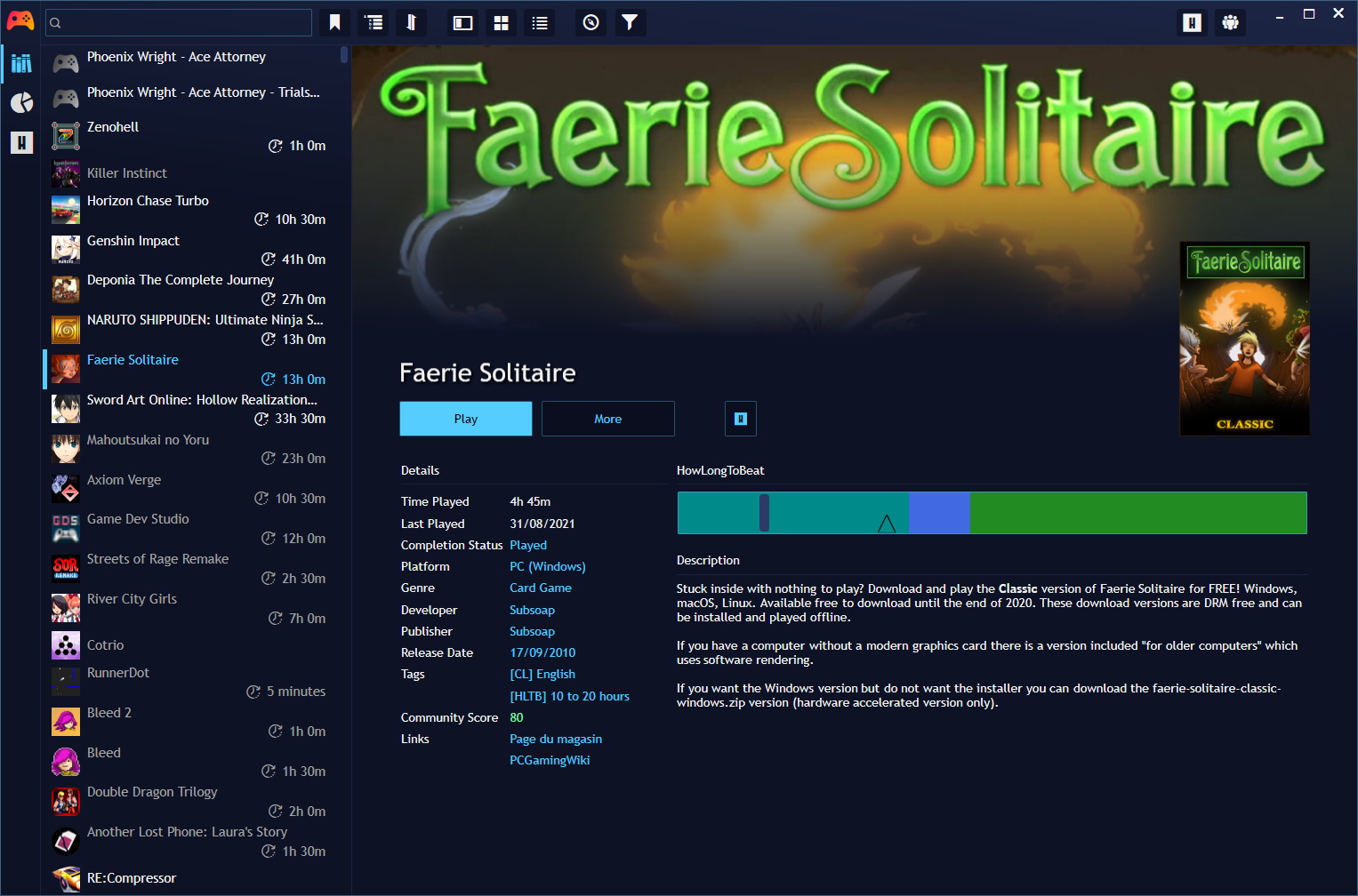1358x896 pixels.
Task: Open the sort order icon
Action: pyautogui.click(x=411, y=23)
